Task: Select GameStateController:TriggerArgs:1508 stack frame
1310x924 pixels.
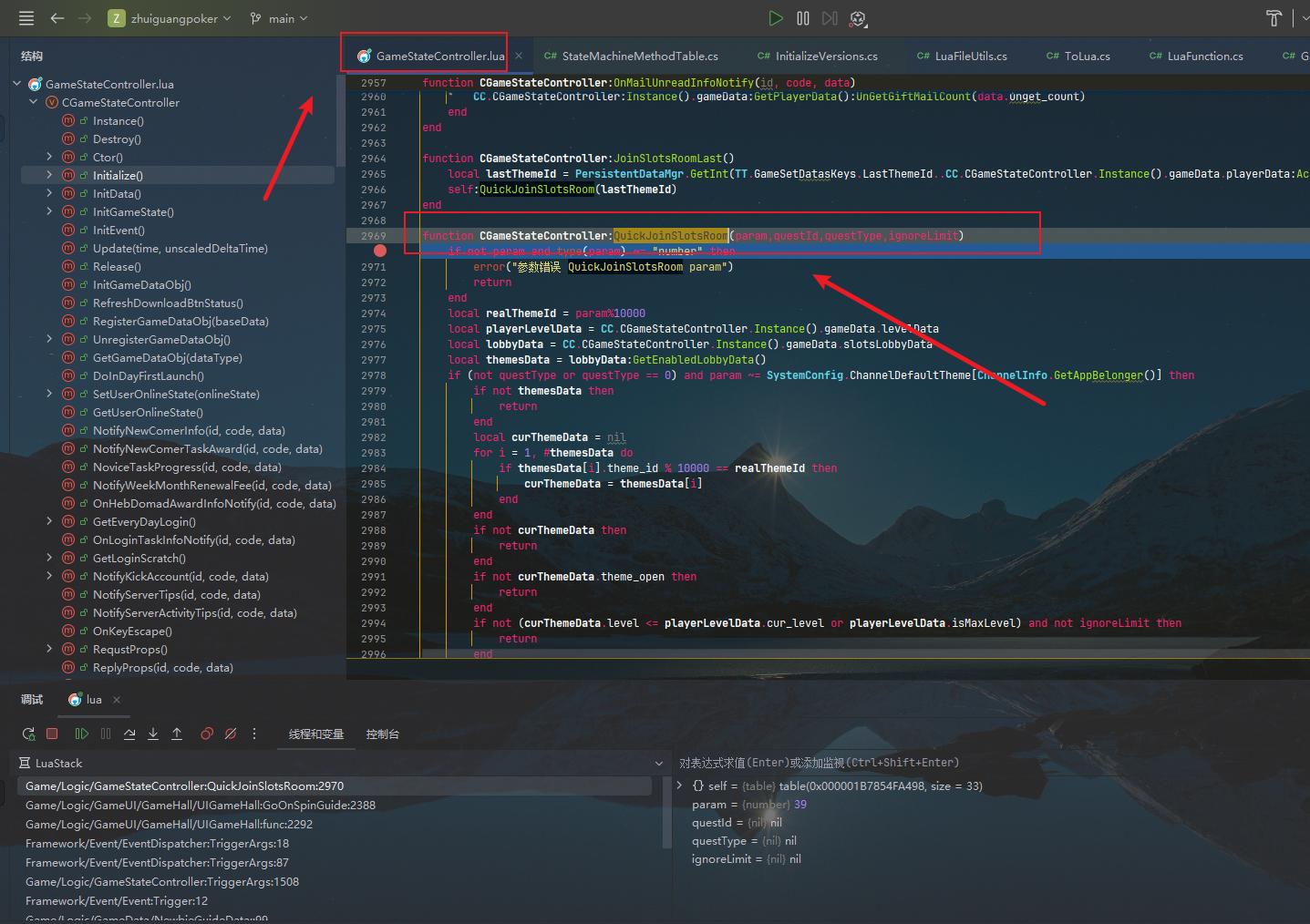Action: click(162, 882)
